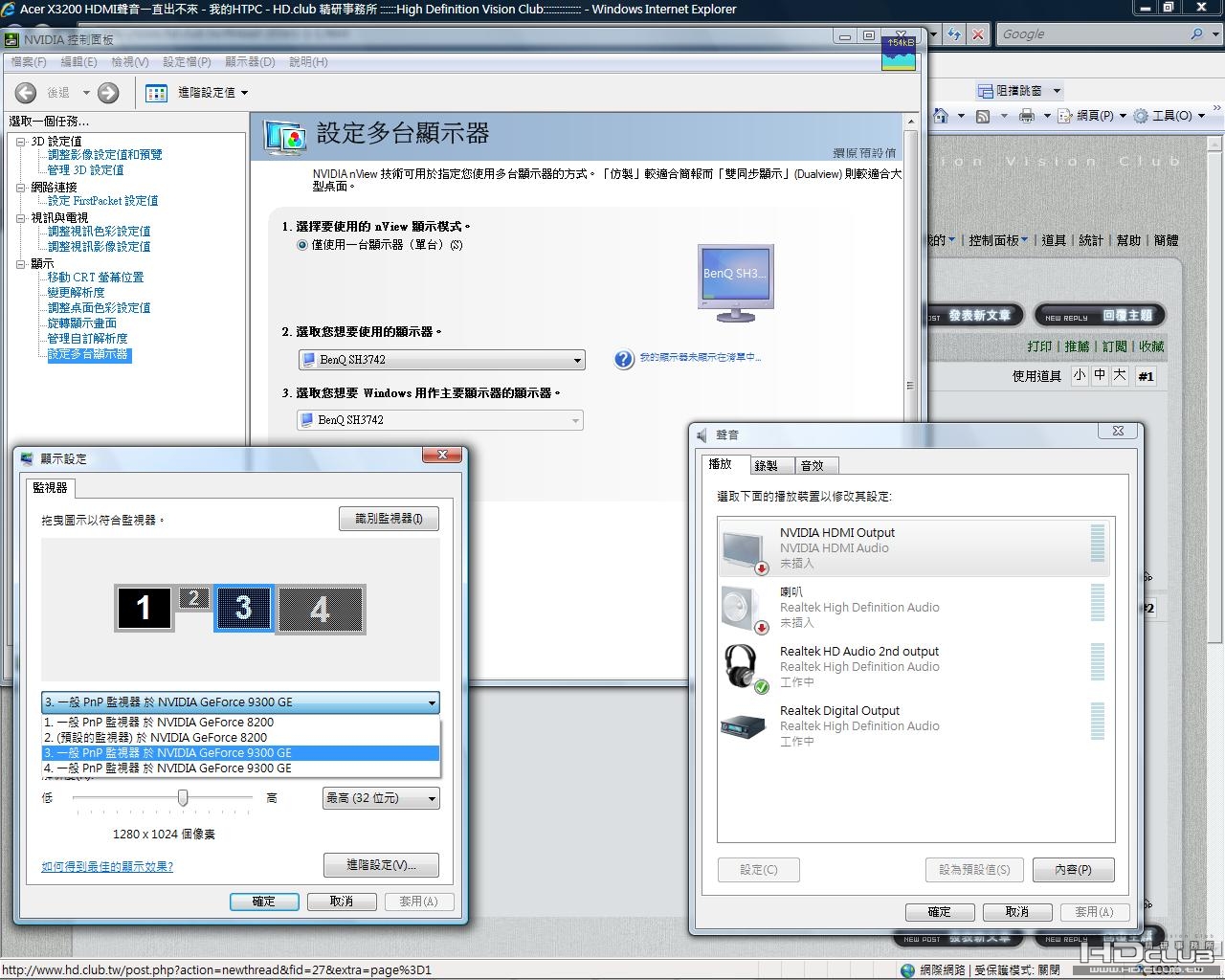Click the view-mode grid icon beside 進階設定值

click(x=156, y=93)
